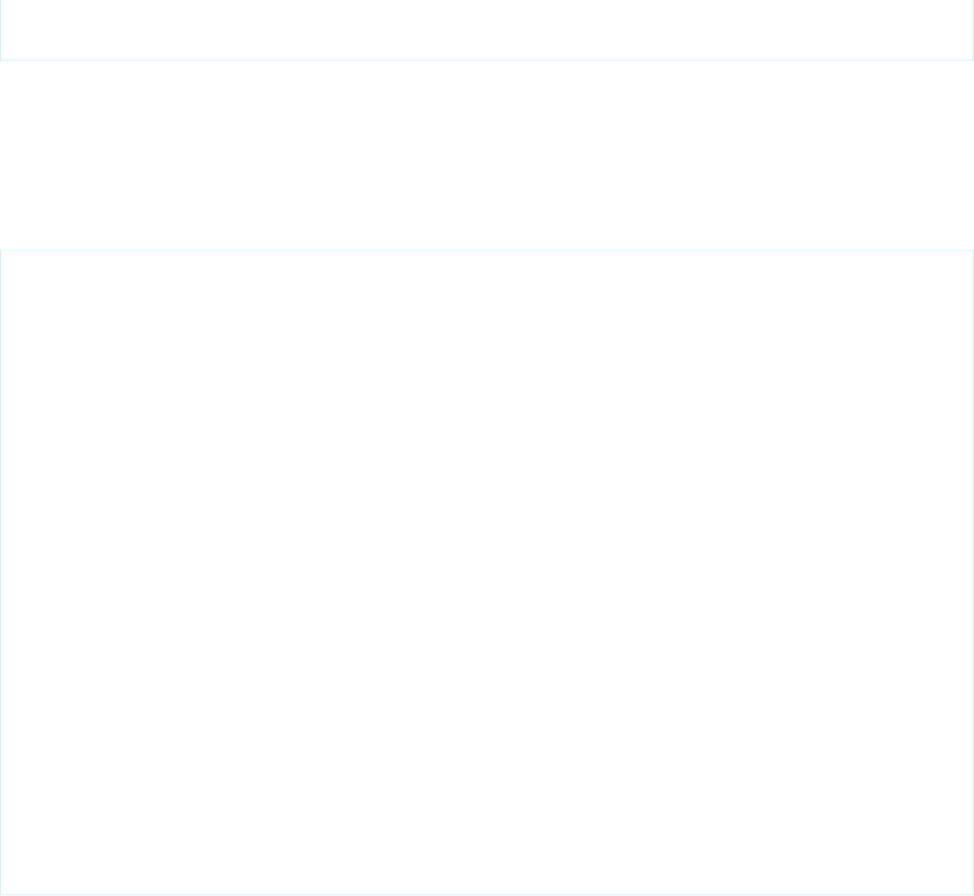Click the blank area between the two panels
This screenshot has height=896, width=974.
[x=487, y=155]
